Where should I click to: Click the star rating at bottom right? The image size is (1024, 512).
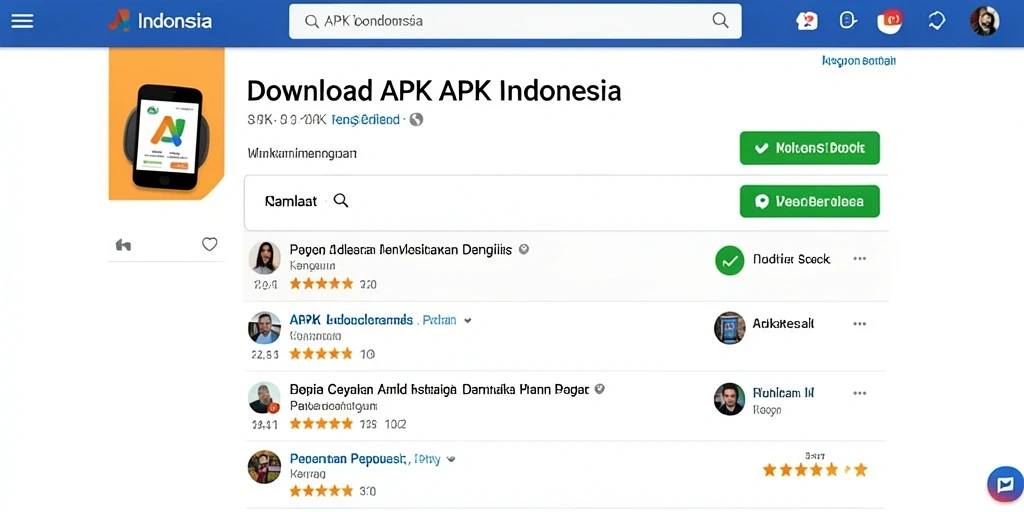[x=815, y=469]
